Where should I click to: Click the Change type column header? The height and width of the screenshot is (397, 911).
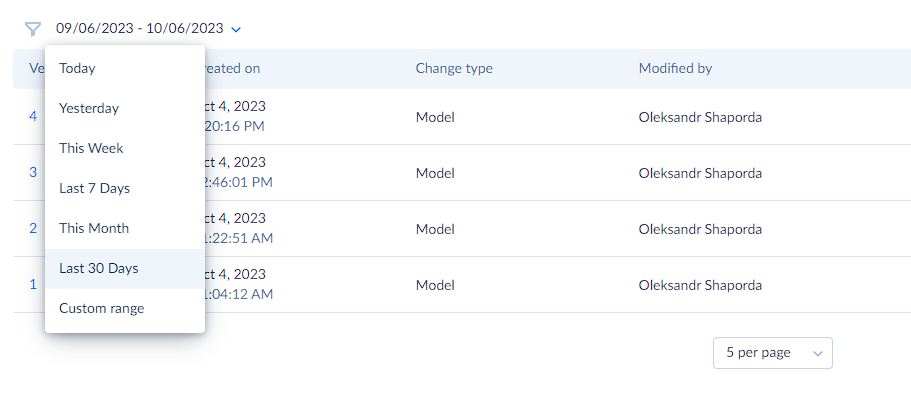[x=454, y=69]
